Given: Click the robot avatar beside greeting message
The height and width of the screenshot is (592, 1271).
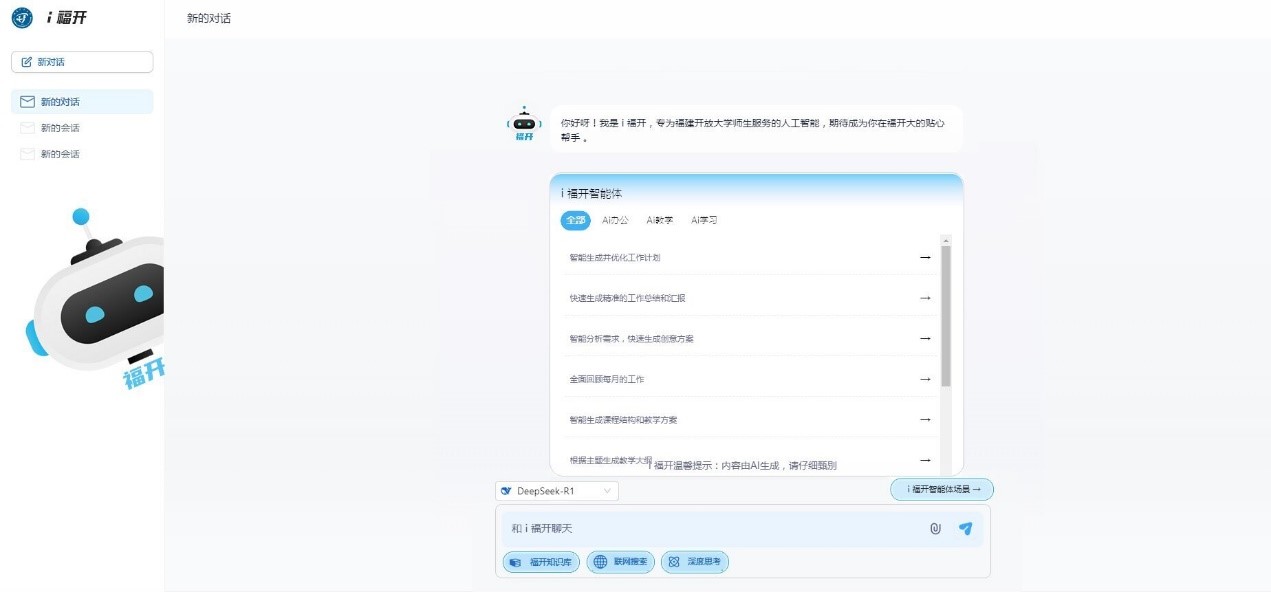Looking at the screenshot, I should pos(524,124).
